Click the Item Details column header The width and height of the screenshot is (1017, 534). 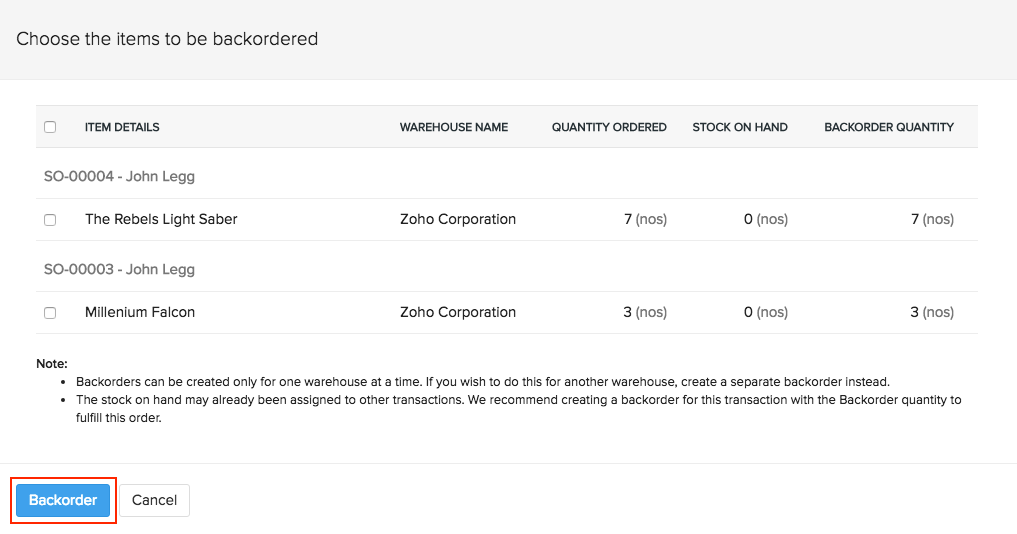click(x=122, y=127)
